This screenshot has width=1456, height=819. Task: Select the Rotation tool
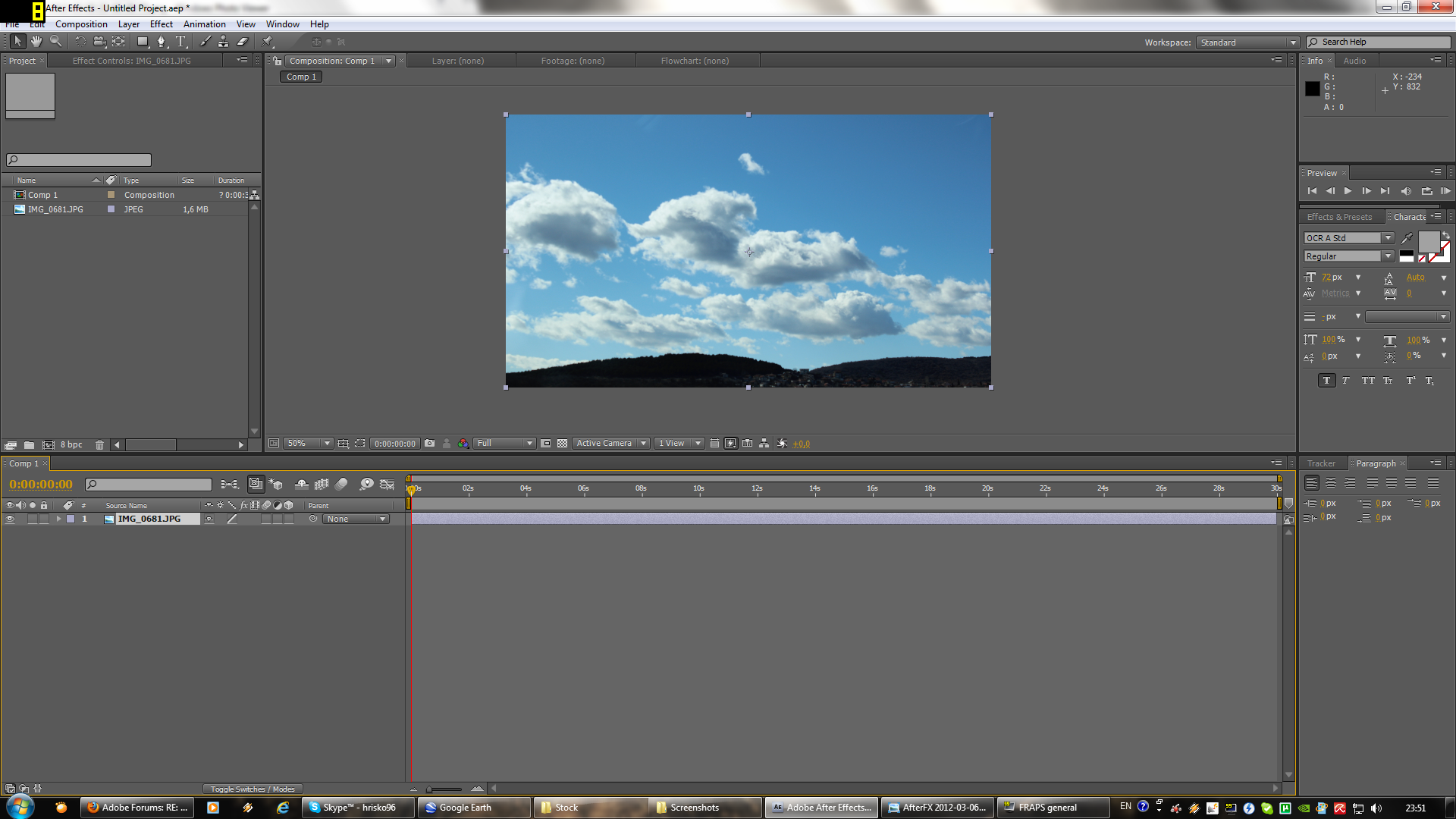click(x=80, y=42)
